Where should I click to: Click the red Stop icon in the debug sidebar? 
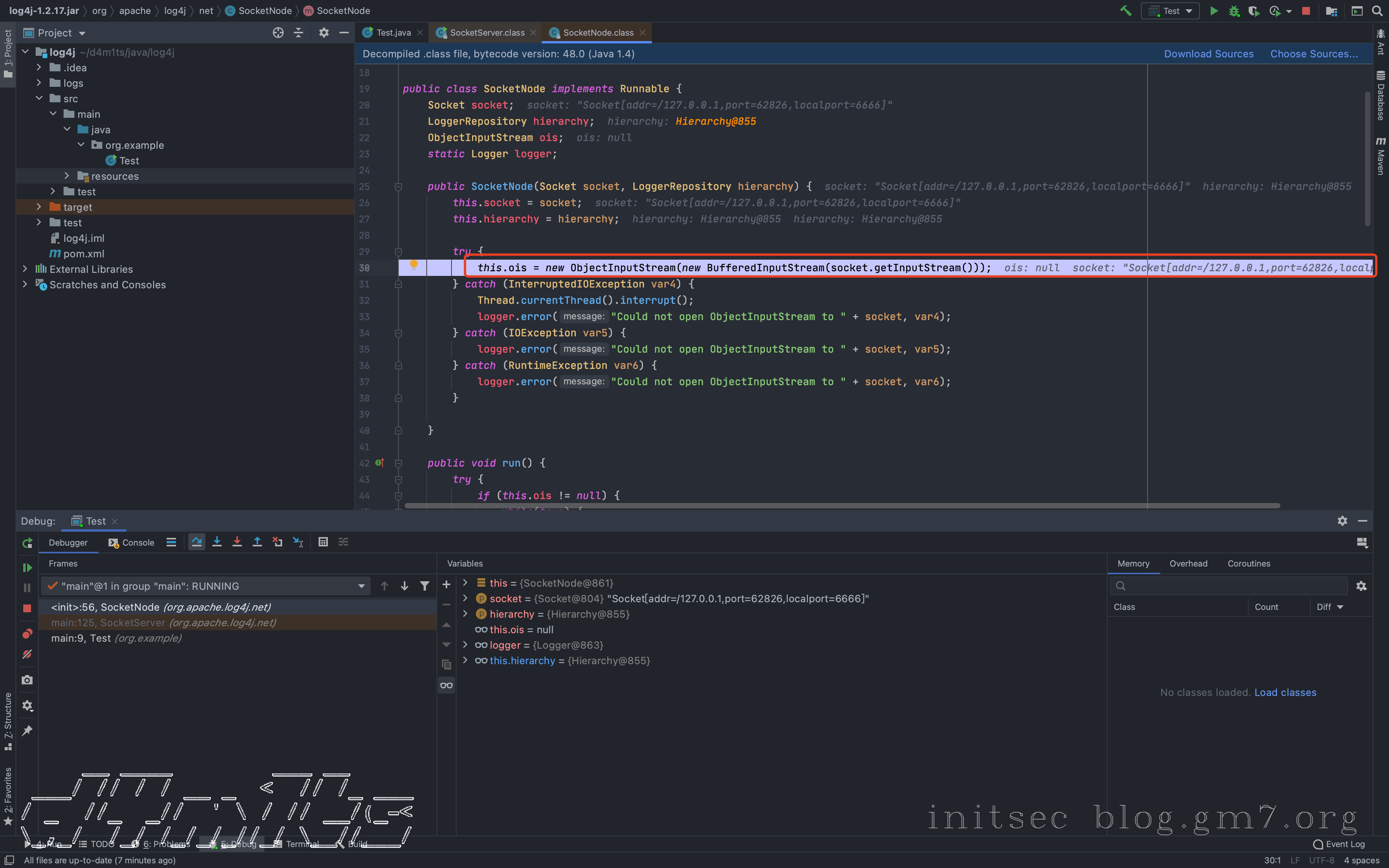[27, 608]
